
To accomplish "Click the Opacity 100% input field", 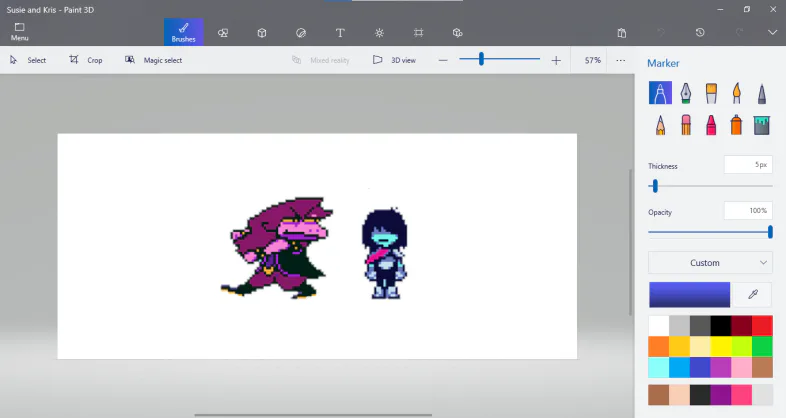I will point(748,211).
